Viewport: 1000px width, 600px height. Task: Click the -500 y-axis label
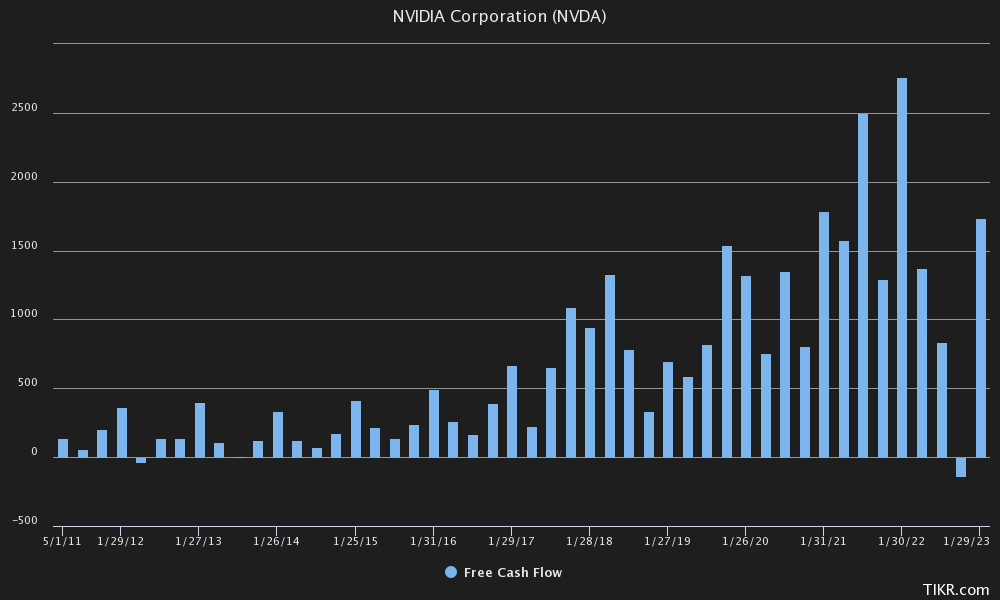click(25, 520)
